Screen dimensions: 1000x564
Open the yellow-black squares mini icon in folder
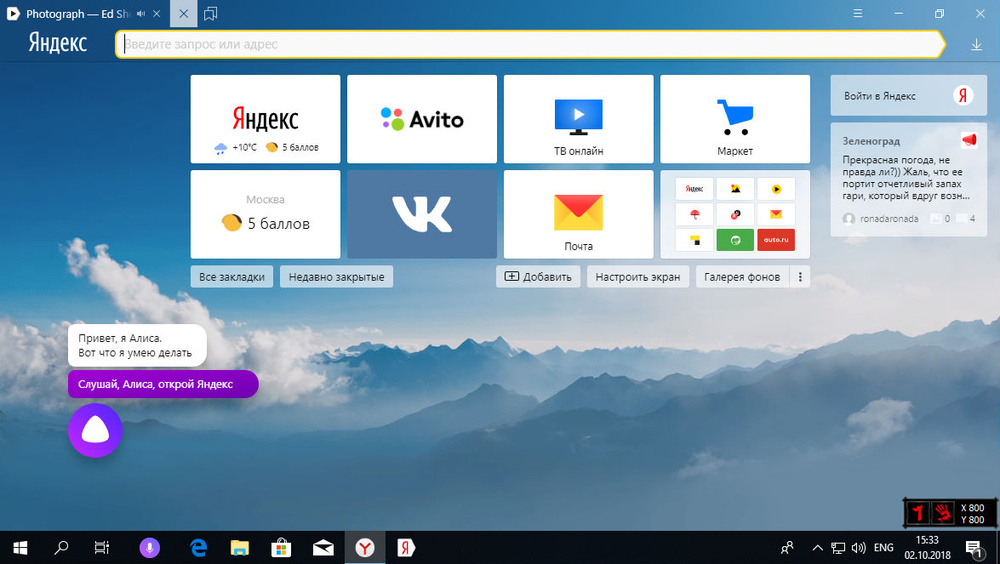[x=695, y=240]
